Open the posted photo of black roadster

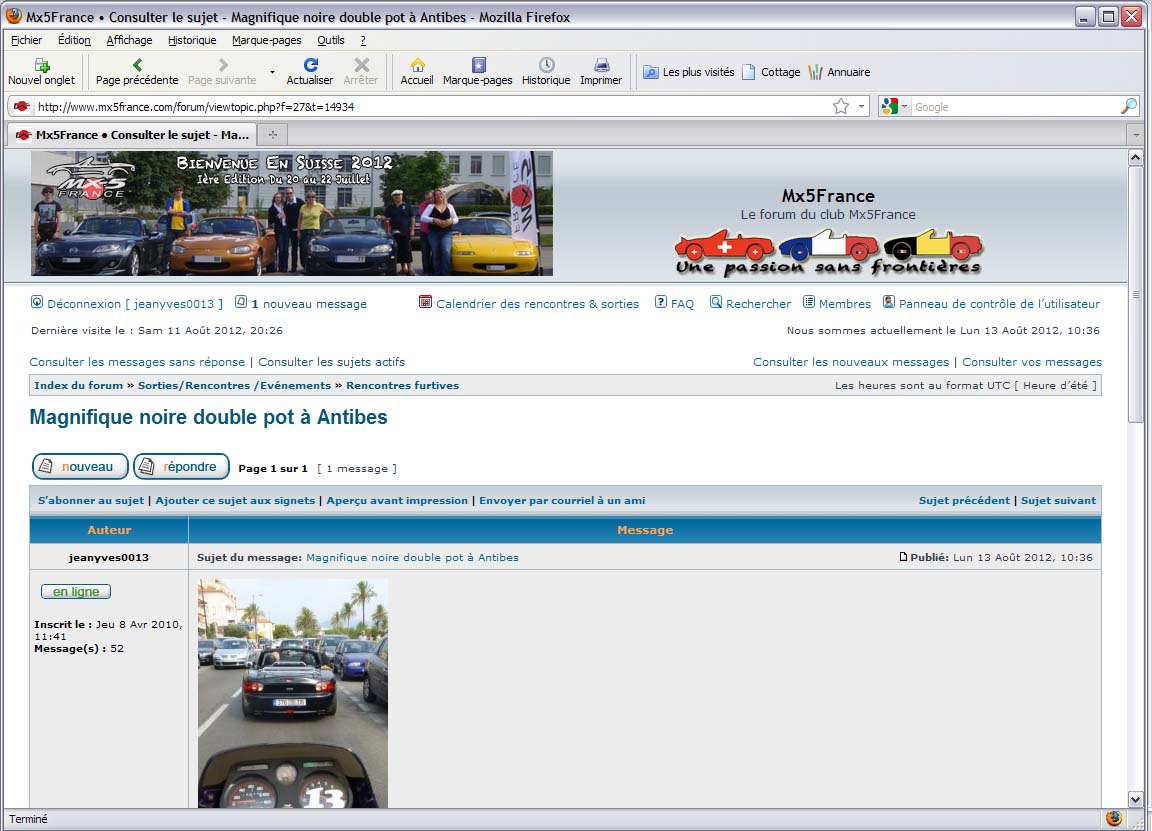coord(292,693)
